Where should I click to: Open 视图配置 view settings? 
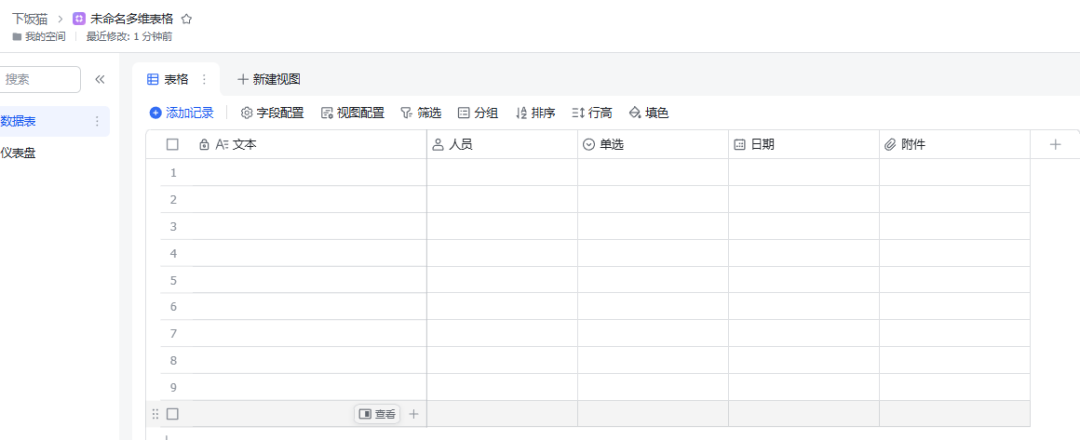[x=352, y=113]
